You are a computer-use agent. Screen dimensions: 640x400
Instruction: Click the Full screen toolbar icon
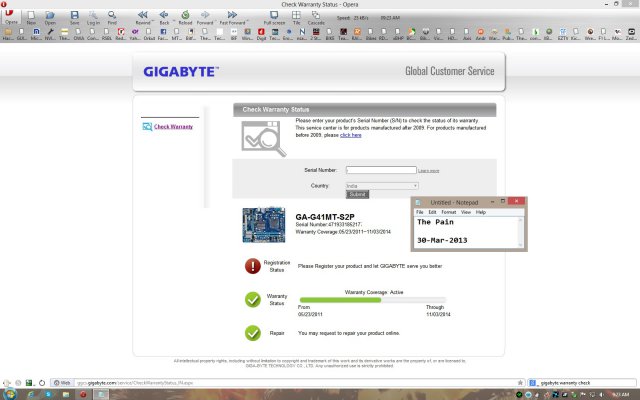click(274, 17)
